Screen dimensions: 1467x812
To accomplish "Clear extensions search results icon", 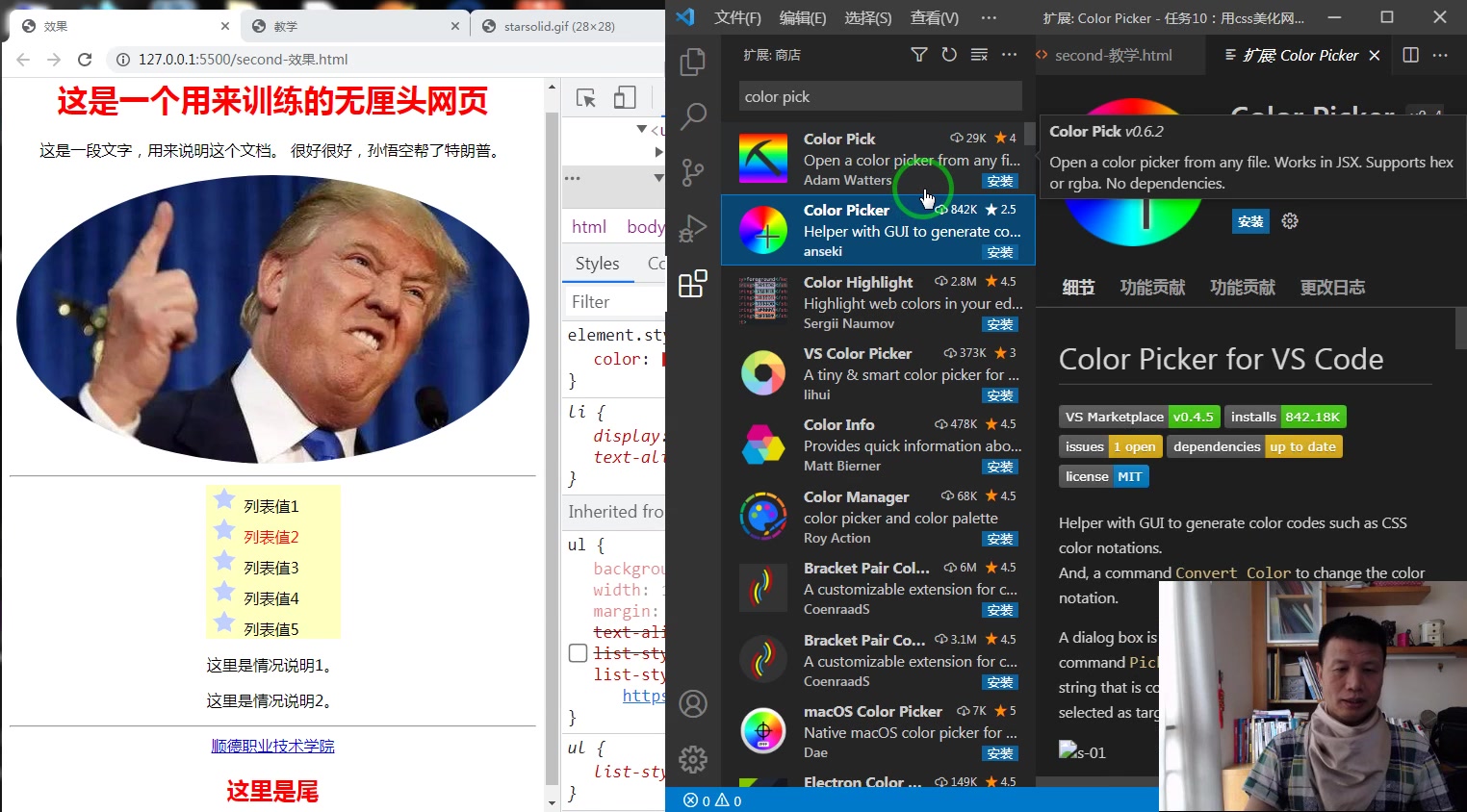I will [979, 55].
